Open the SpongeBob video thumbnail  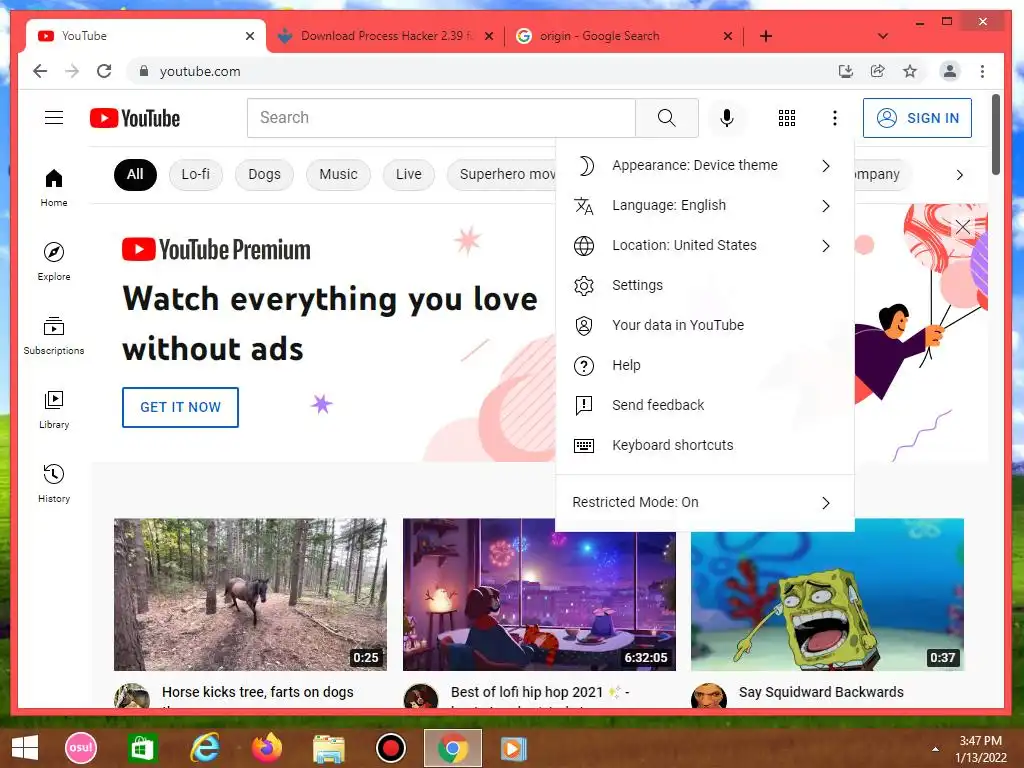click(x=827, y=594)
